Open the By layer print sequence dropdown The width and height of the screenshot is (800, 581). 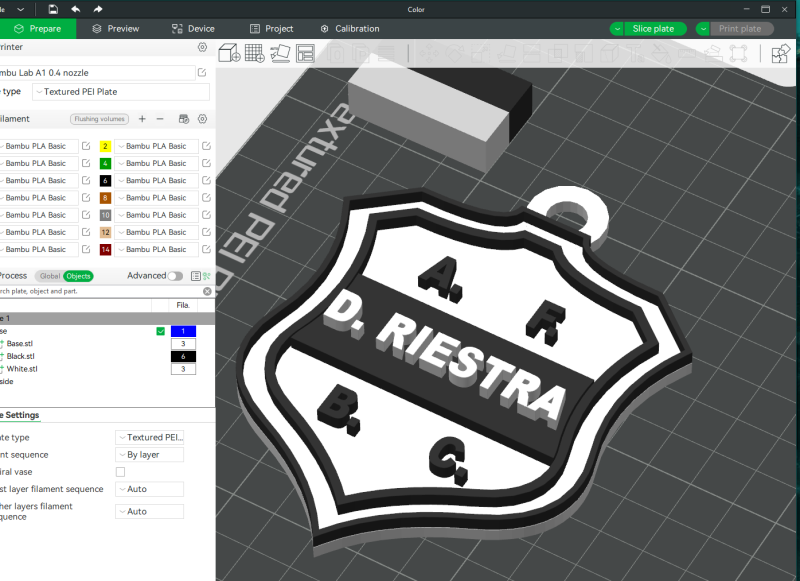(x=149, y=454)
